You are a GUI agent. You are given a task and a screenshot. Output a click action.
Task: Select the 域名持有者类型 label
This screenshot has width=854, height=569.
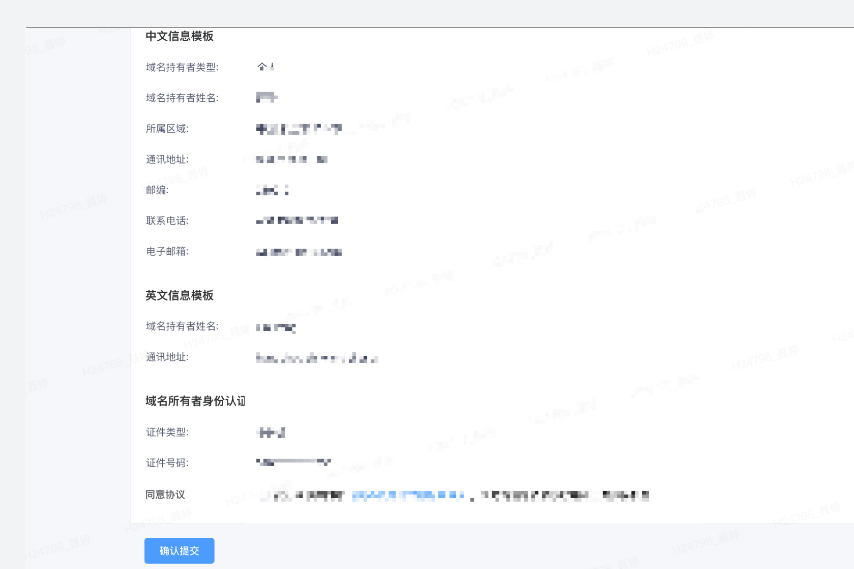pos(182,67)
